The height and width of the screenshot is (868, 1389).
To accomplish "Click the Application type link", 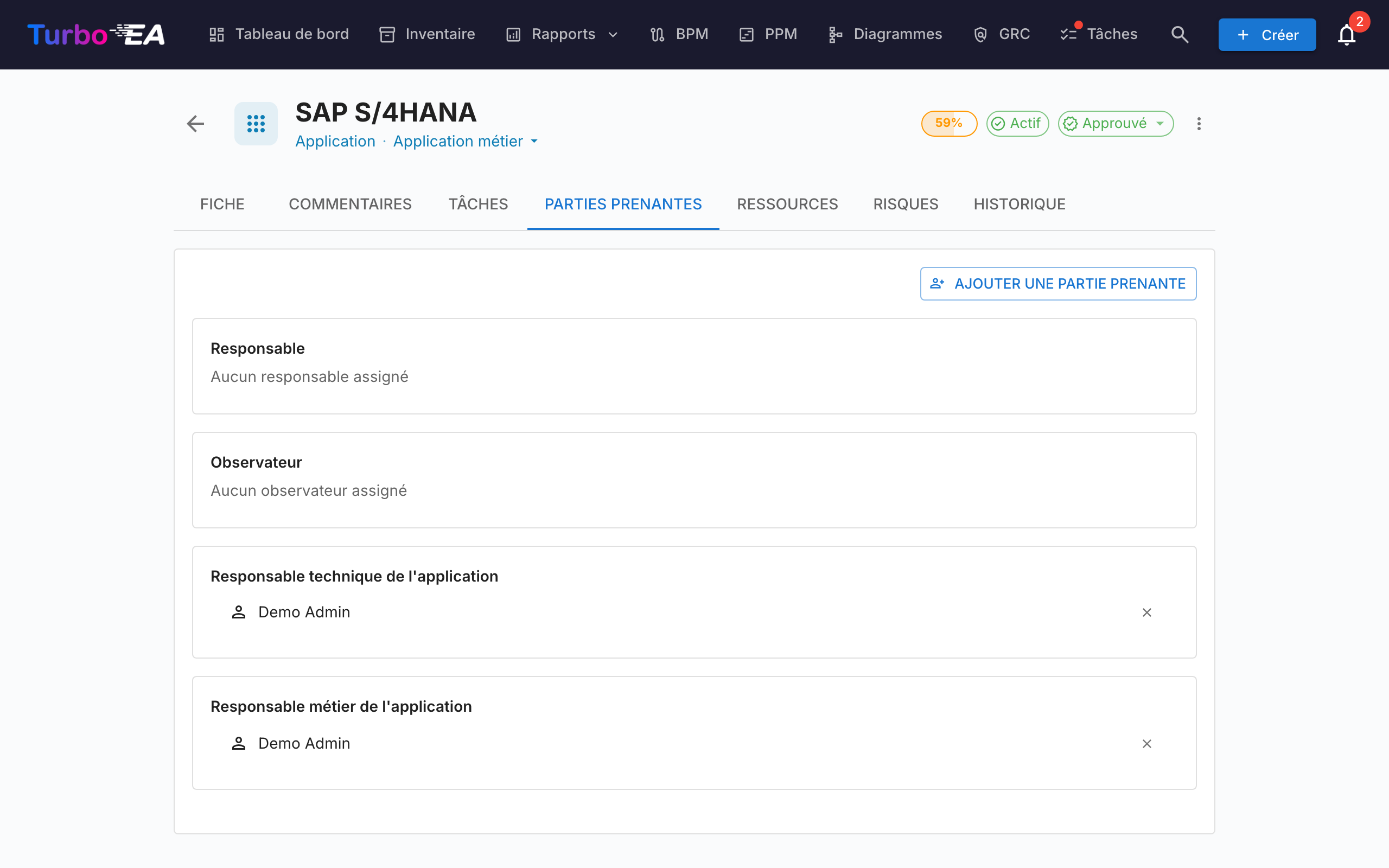I will tap(335, 141).
